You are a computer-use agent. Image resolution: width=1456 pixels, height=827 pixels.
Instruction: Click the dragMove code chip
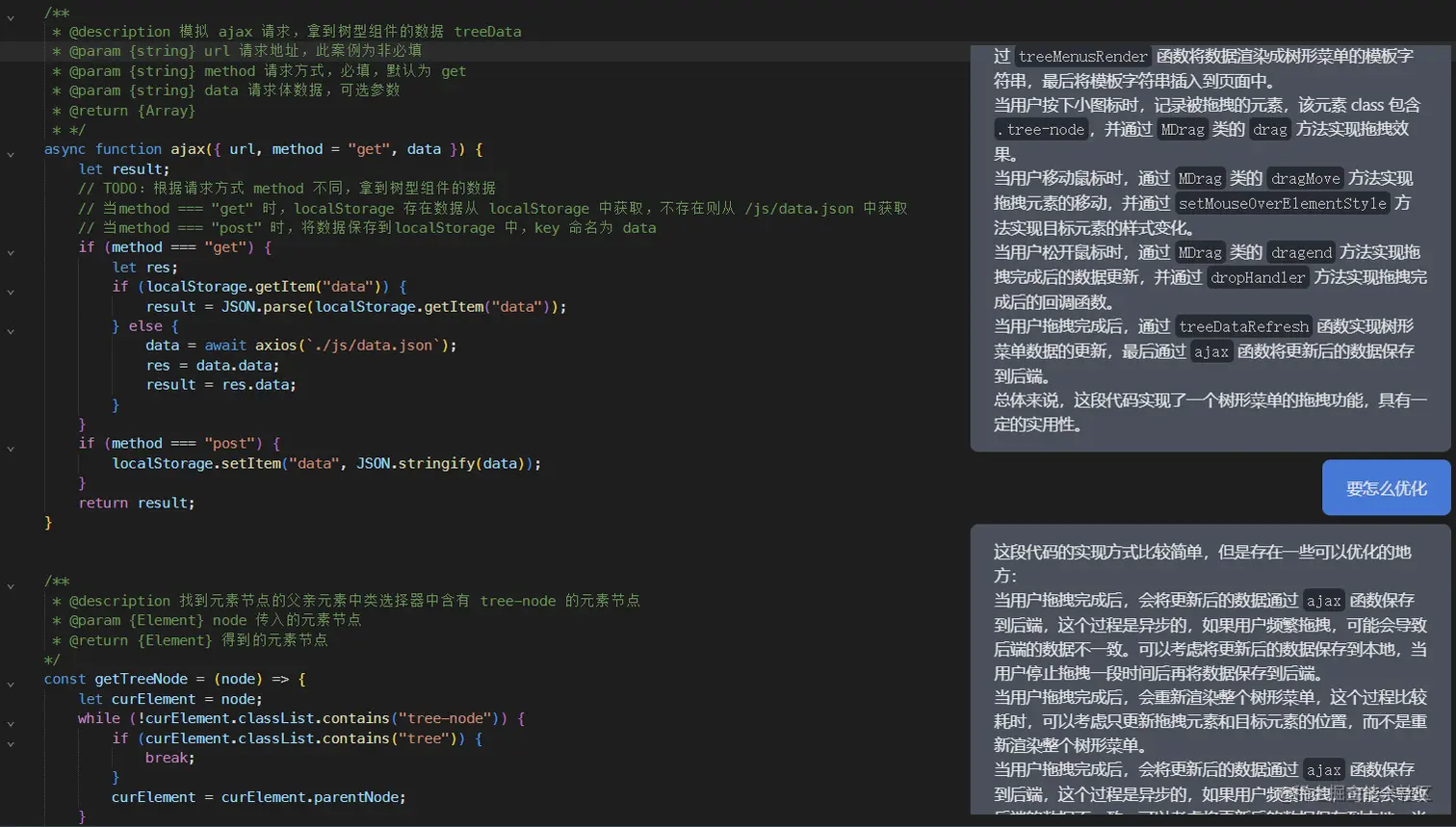[x=1305, y=179]
